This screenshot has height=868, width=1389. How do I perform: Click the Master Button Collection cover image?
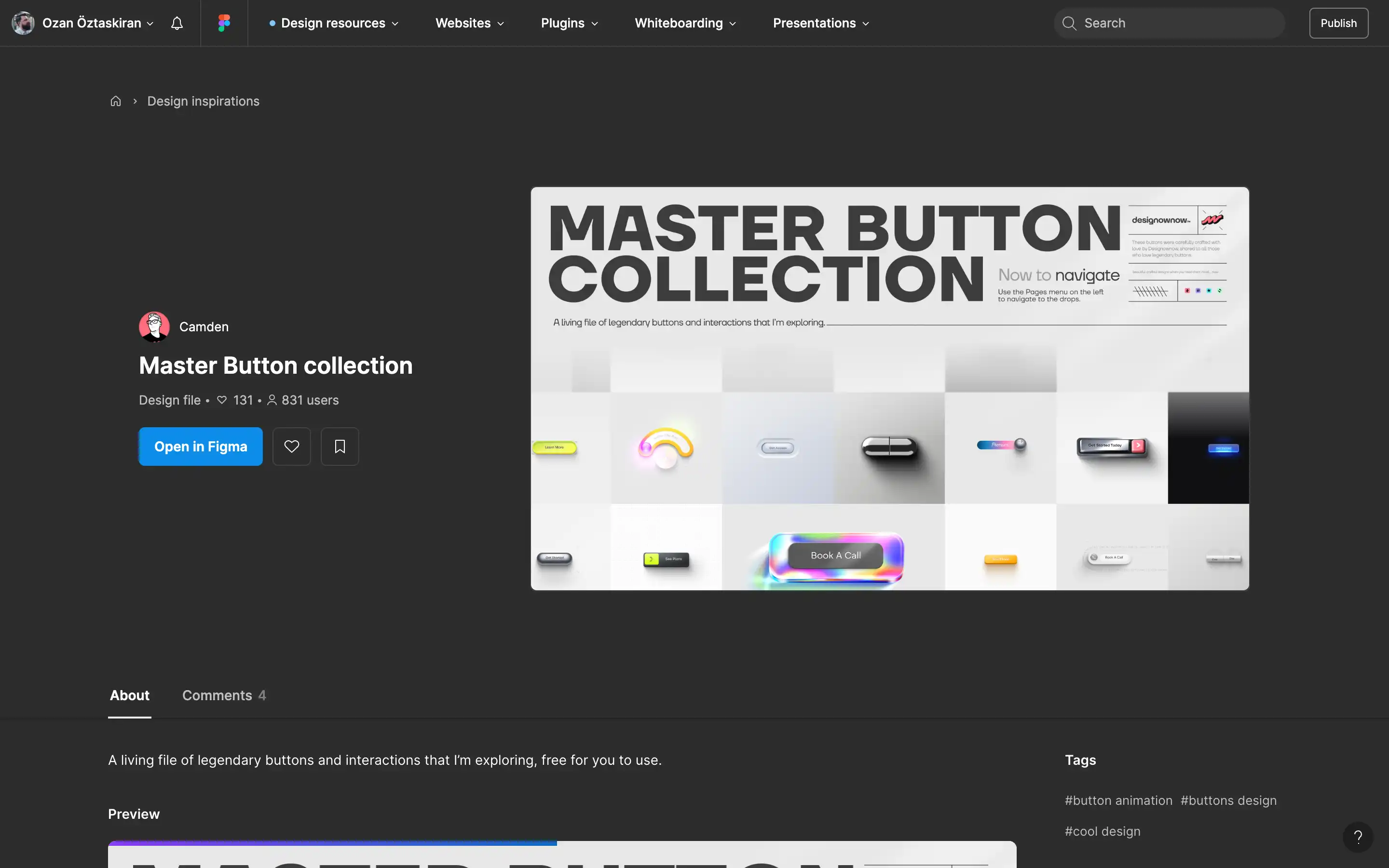point(890,389)
